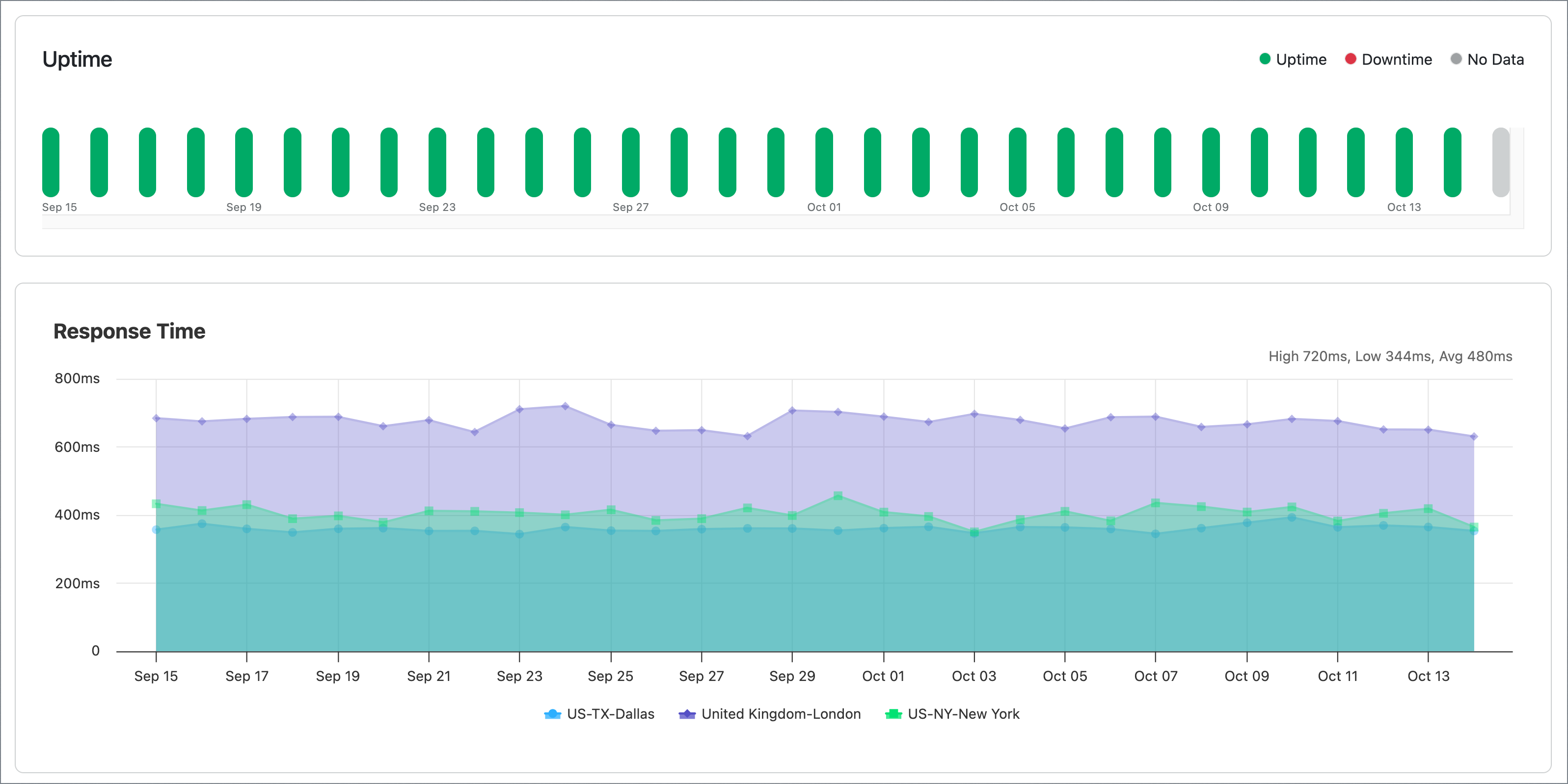
Task: Toggle US-TX-Dallas series in chart legend
Action: (599, 714)
